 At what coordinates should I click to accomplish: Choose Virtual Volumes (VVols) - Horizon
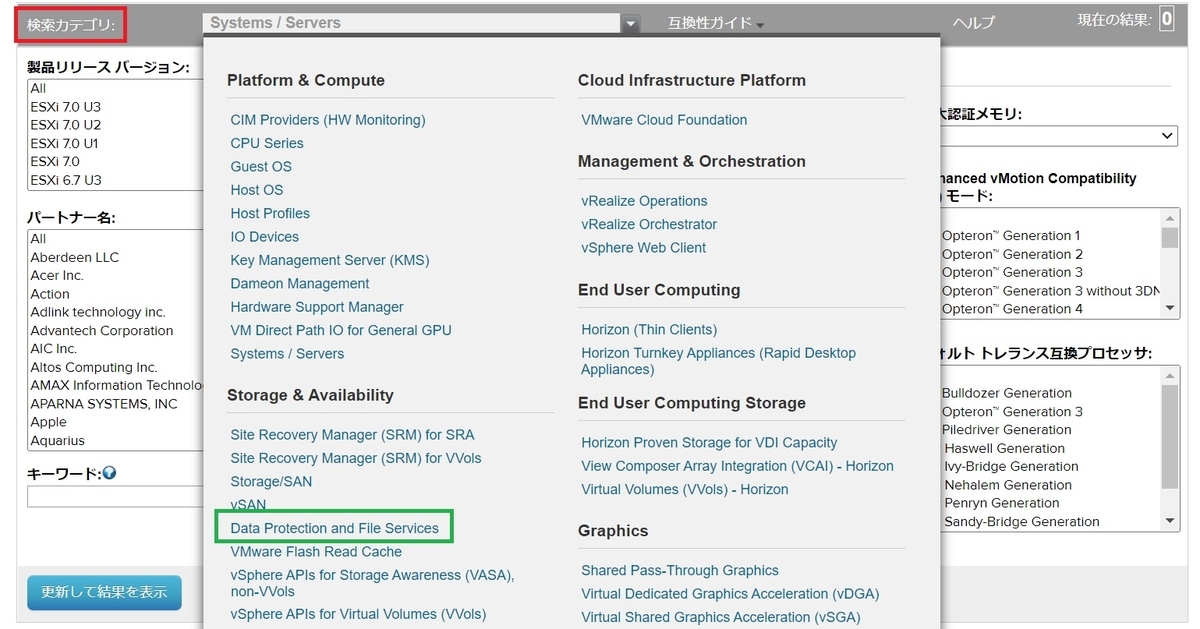coord(684,490)
